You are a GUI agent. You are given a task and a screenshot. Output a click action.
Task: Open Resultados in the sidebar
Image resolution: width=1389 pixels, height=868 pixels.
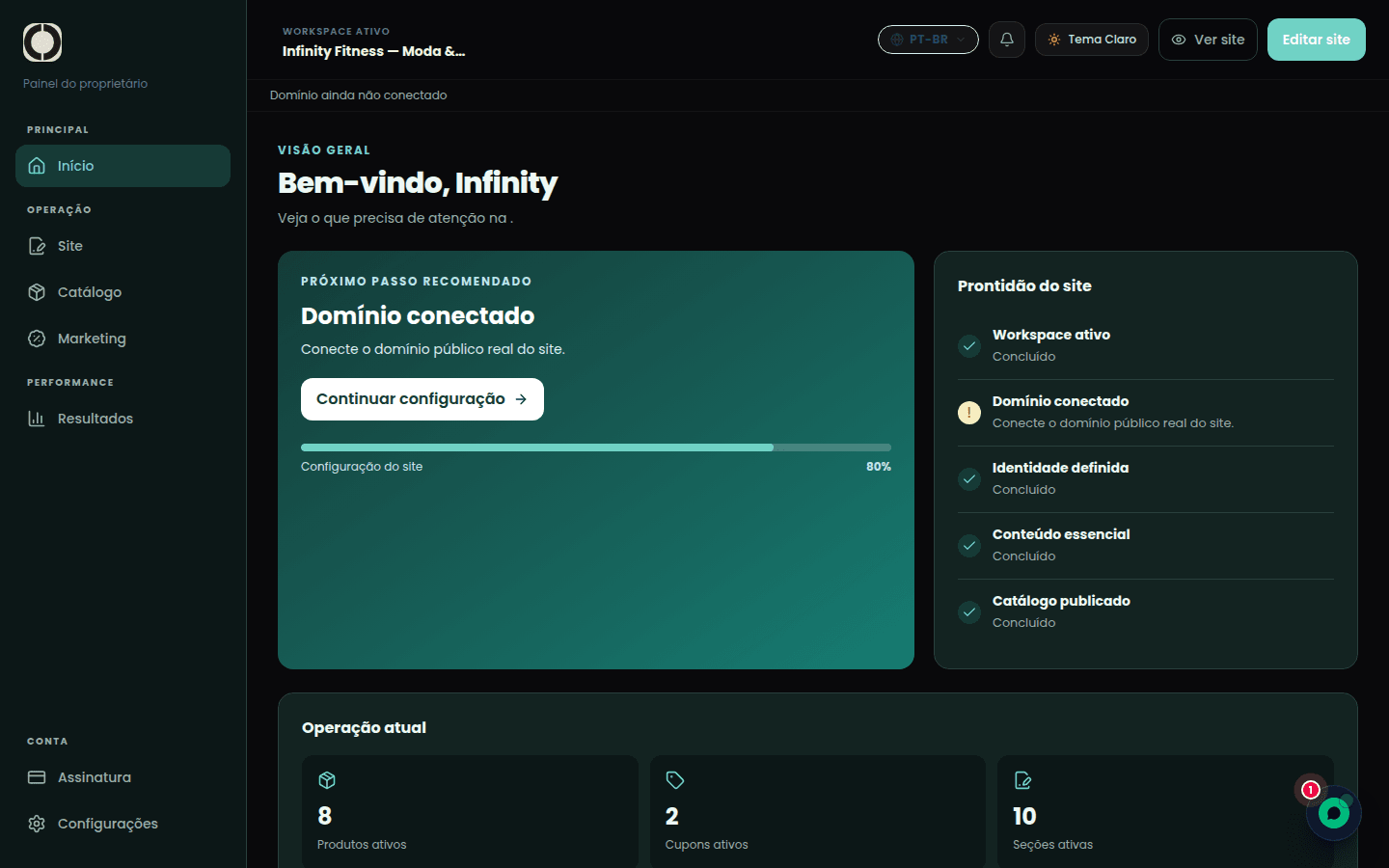pos(123,419)
